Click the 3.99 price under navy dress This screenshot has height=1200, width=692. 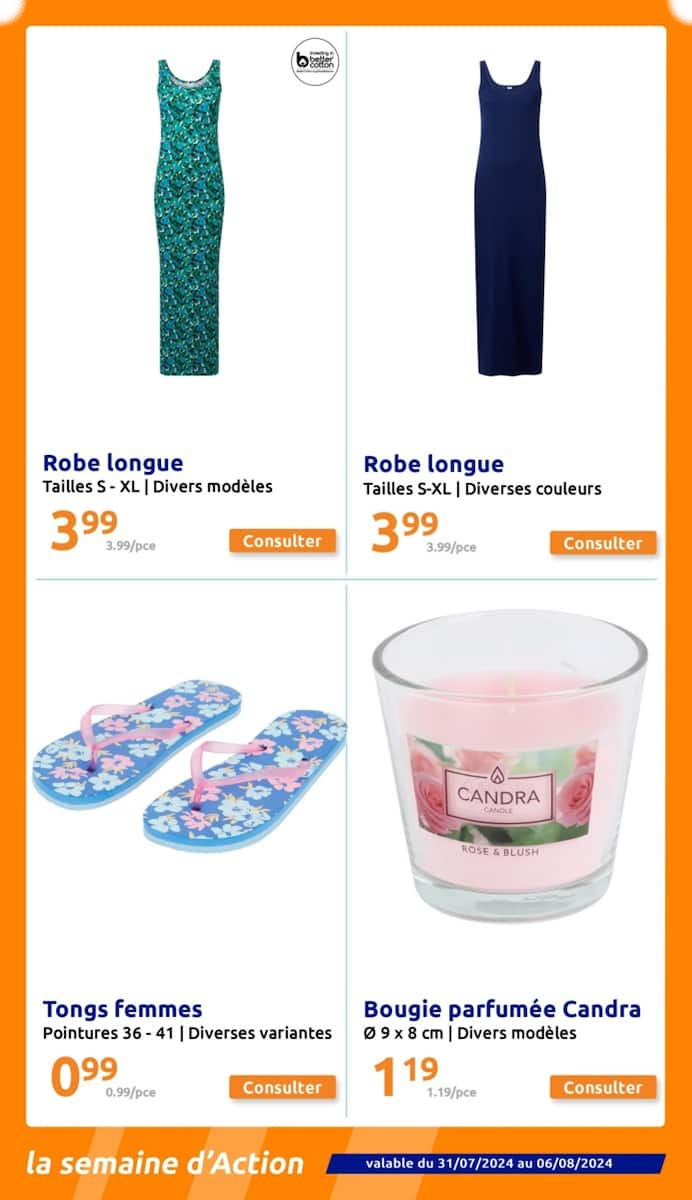[x=404, y=530]
